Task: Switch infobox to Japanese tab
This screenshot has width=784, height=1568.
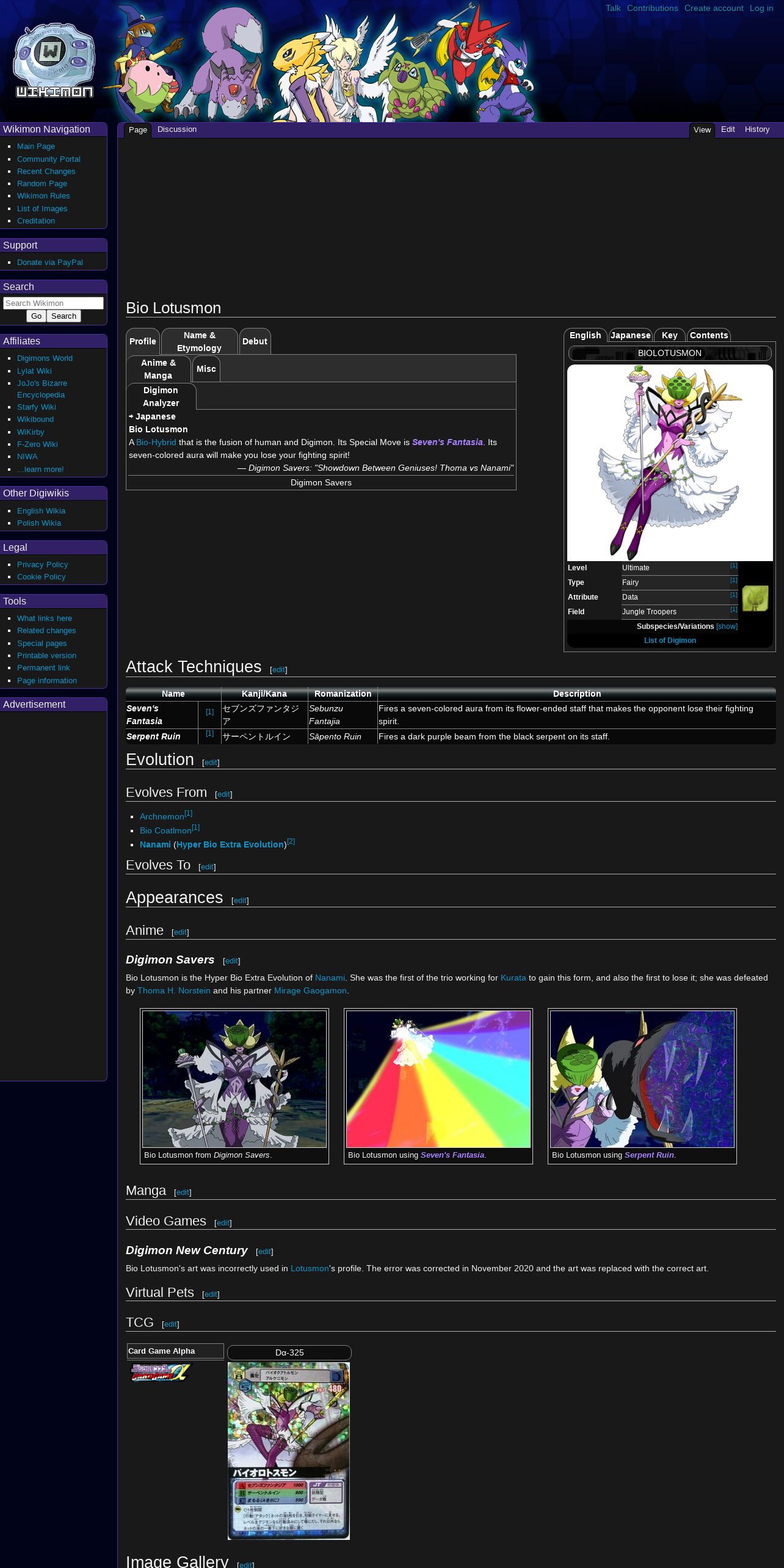Action: [x=630, y=335]
